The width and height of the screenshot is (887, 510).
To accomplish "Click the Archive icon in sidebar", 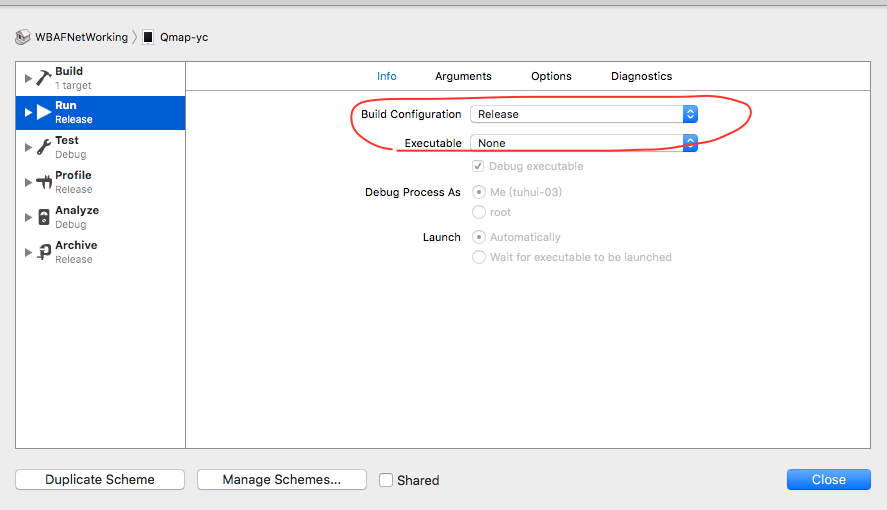I will [x=44, y=252].
